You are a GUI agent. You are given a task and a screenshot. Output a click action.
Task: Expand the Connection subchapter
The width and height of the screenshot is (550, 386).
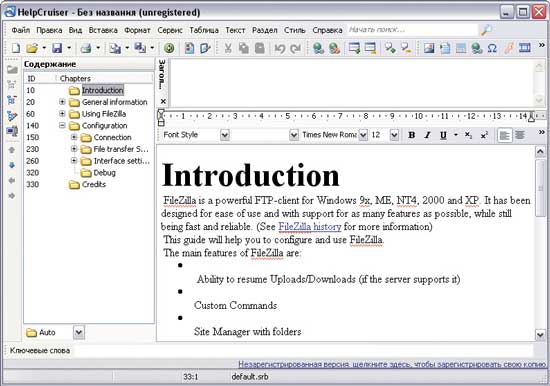coord(74,137)
